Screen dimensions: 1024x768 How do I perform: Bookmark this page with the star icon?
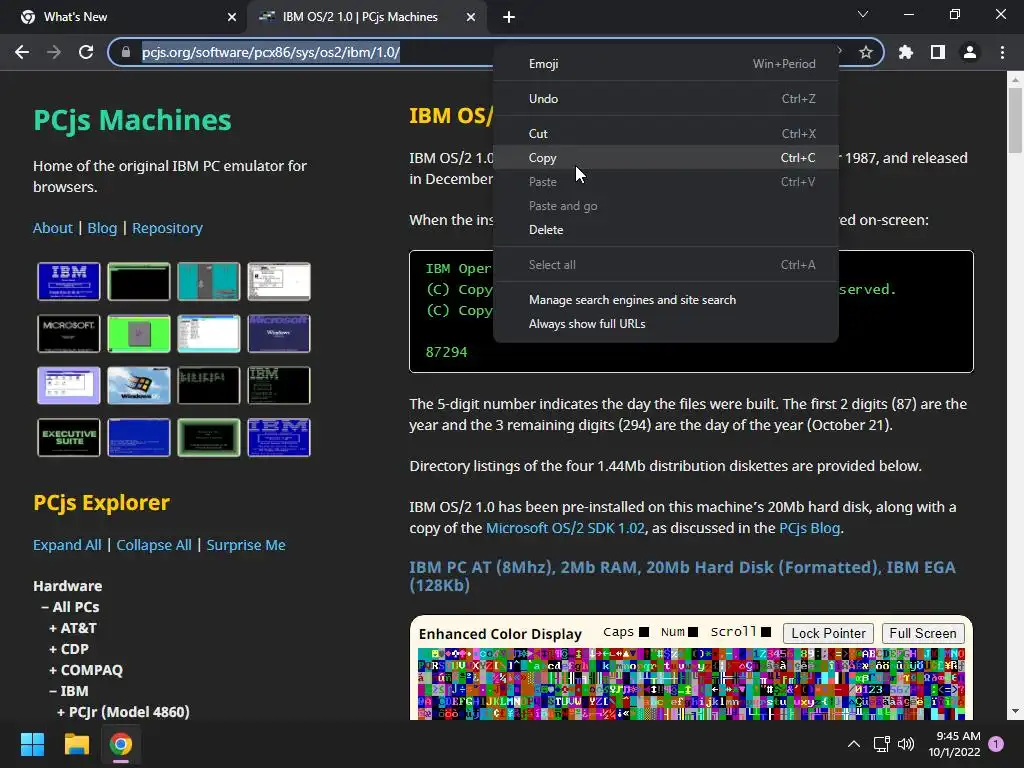[x=866, y=52]
